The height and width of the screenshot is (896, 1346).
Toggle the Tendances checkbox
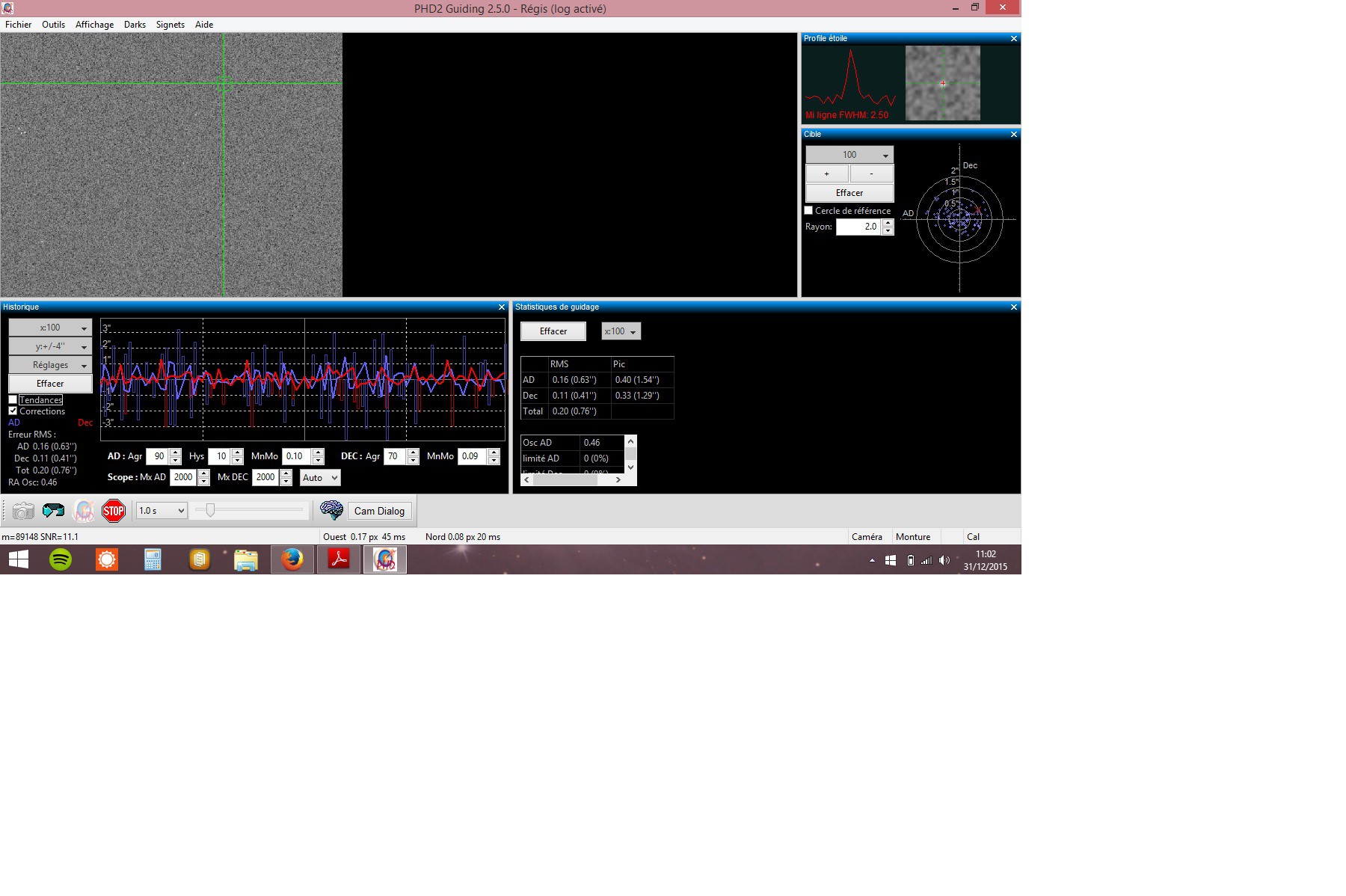pos(13,400)
